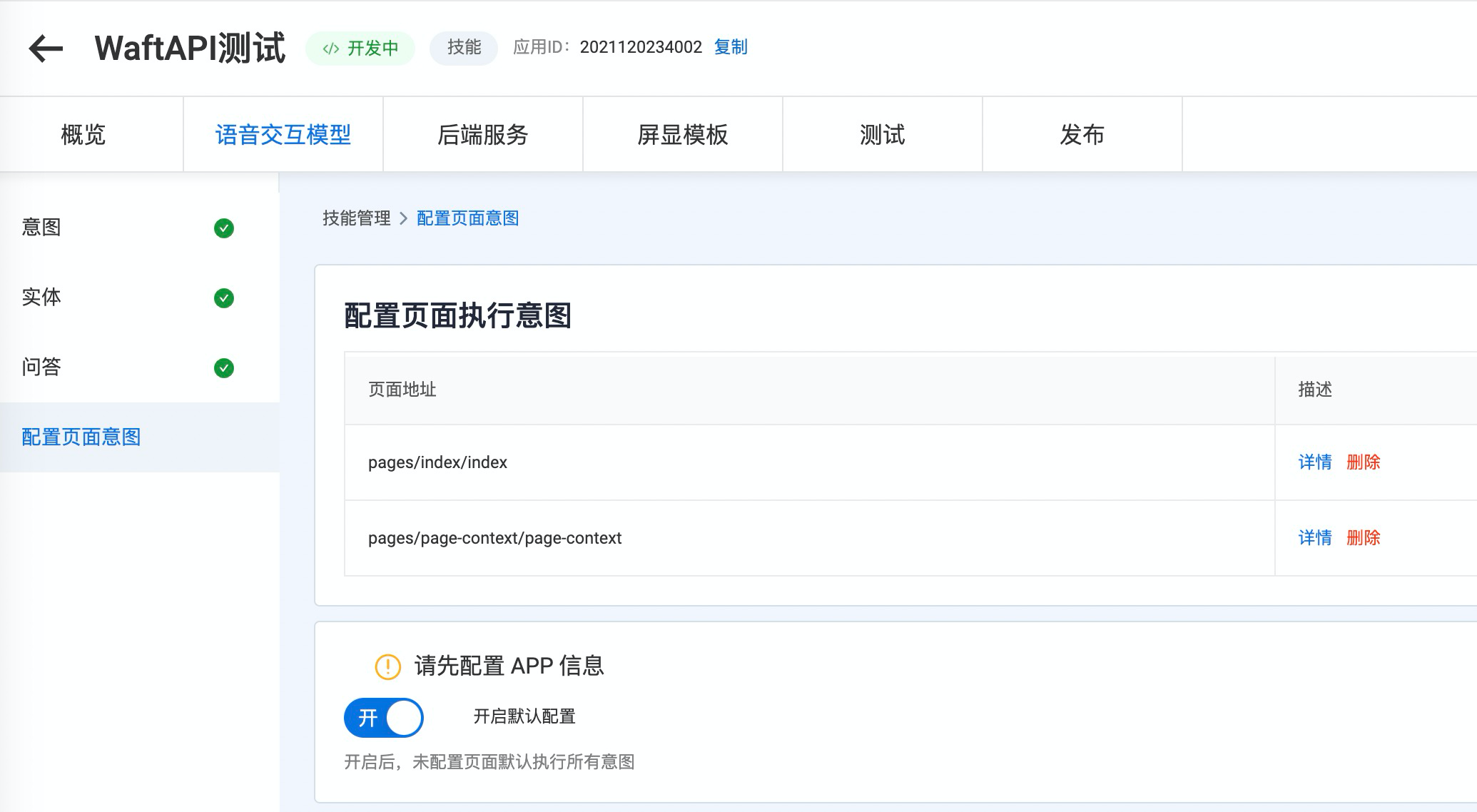Image resolution: width=1477 pixels, height=812 pixels.
Task: Click the back arrow icon
Action: point(46,49)
